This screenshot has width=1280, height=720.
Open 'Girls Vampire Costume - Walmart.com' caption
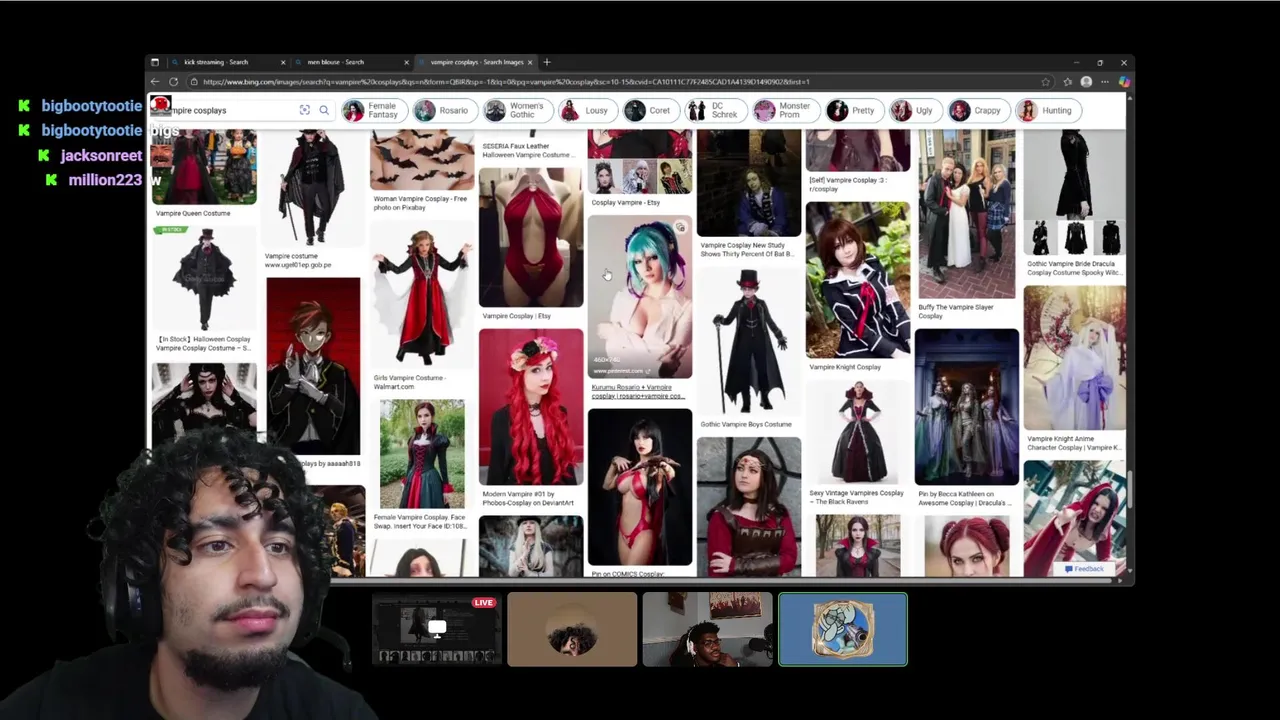[408, 382]
